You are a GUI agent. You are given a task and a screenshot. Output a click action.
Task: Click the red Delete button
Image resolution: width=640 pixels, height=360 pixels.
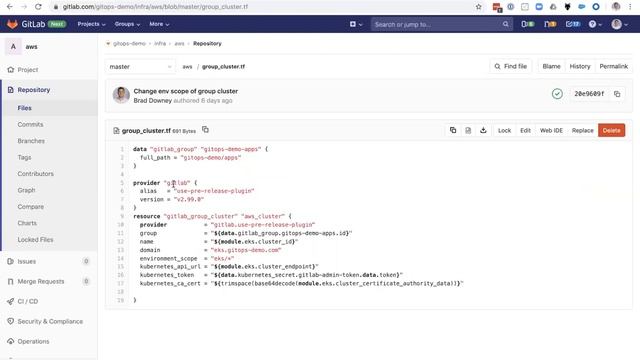tap(611, 130)
